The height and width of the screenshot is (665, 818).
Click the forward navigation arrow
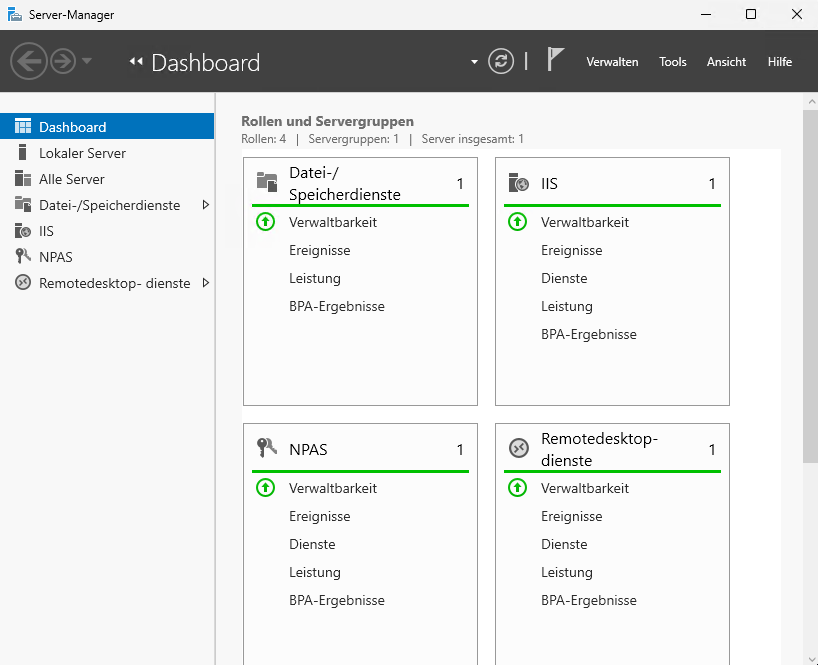(x=63, y=61)
